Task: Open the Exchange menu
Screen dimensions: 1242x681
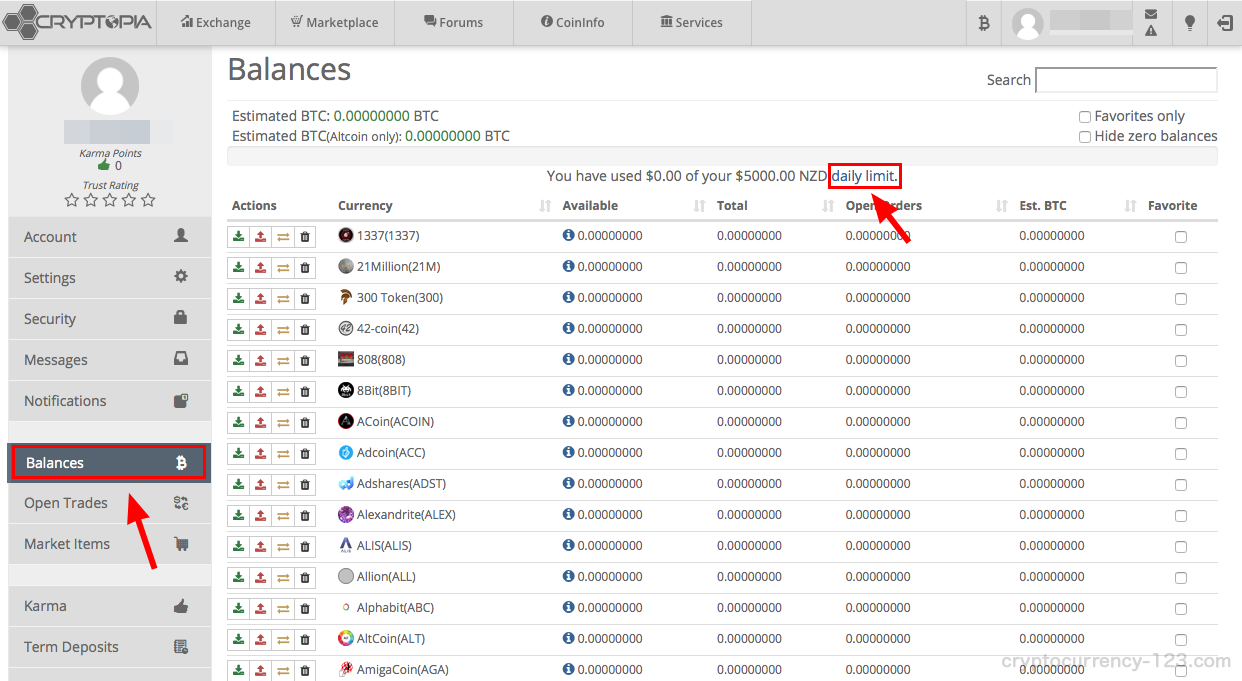Action: click(x=216, y=23)
